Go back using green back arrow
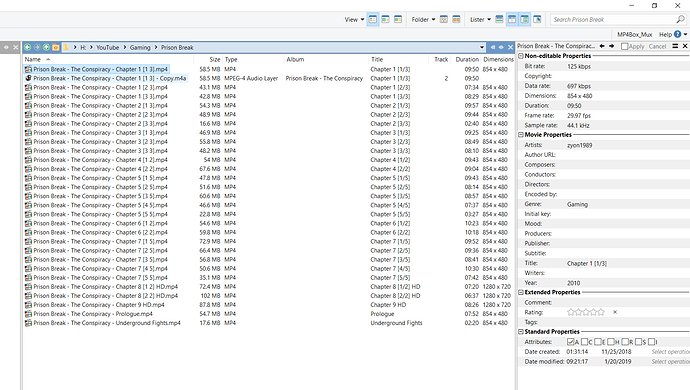 28,47
